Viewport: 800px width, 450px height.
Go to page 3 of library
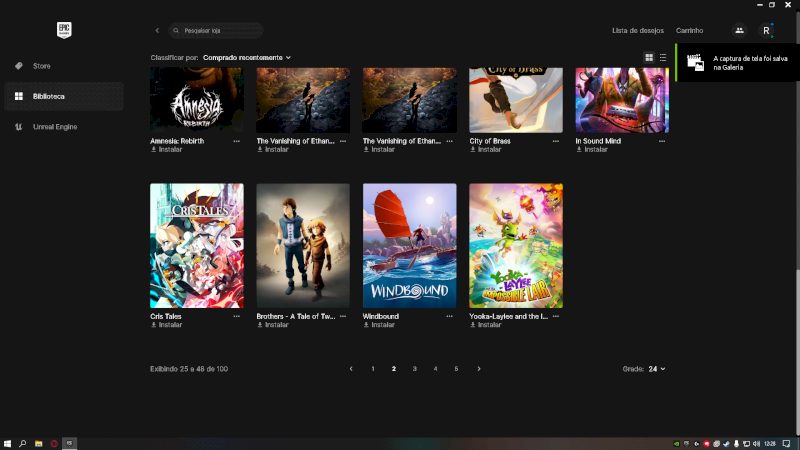click(414, 369)
